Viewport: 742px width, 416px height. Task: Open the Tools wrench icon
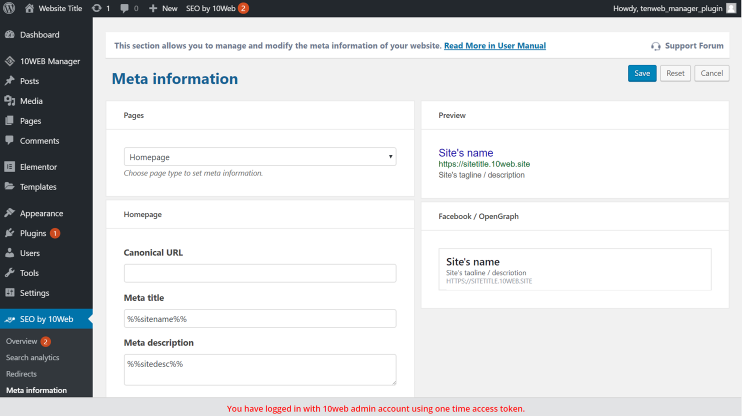tap(9, 273)
